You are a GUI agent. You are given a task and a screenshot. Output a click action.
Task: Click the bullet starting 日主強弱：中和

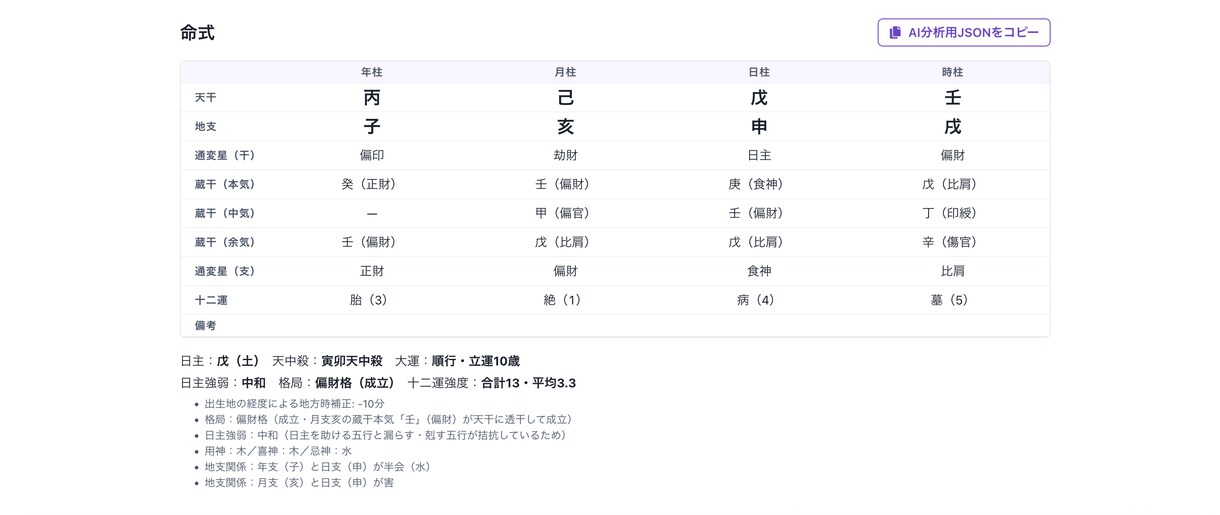[x=389, y=435]
